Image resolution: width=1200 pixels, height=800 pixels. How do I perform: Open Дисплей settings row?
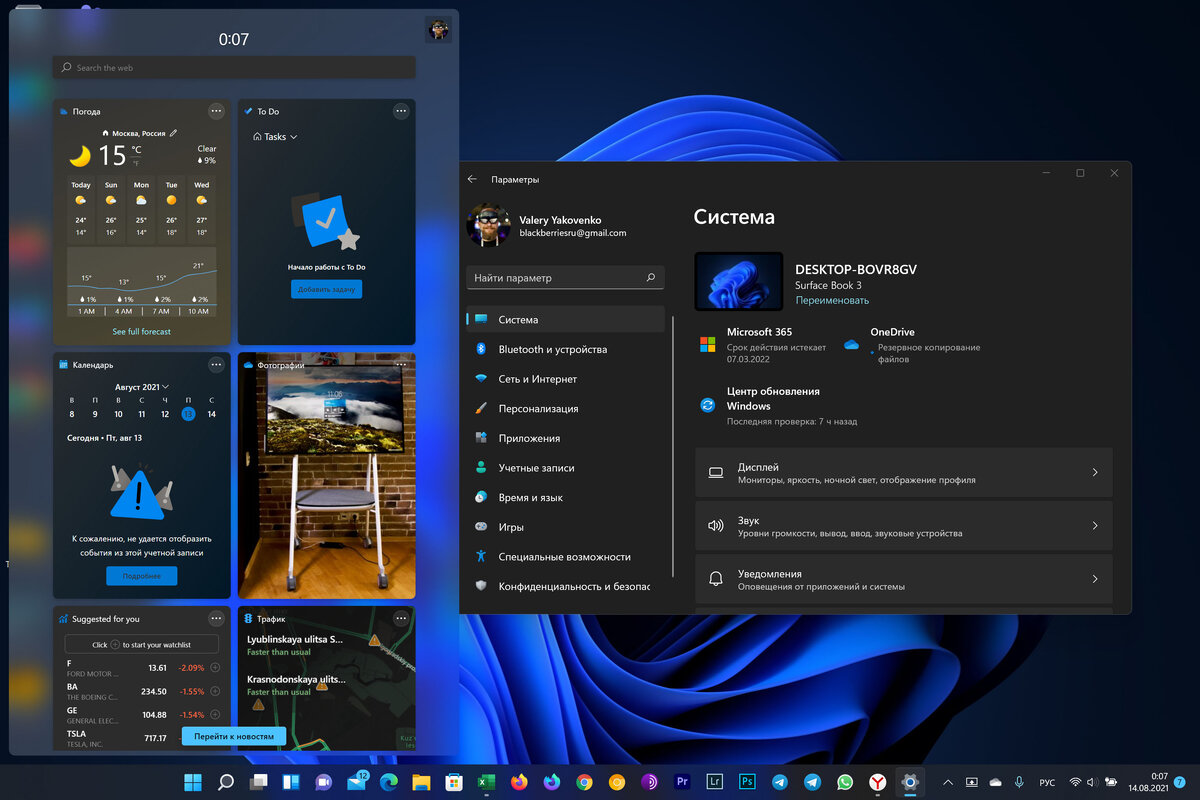pyautogui.click(x=904, y=473)
